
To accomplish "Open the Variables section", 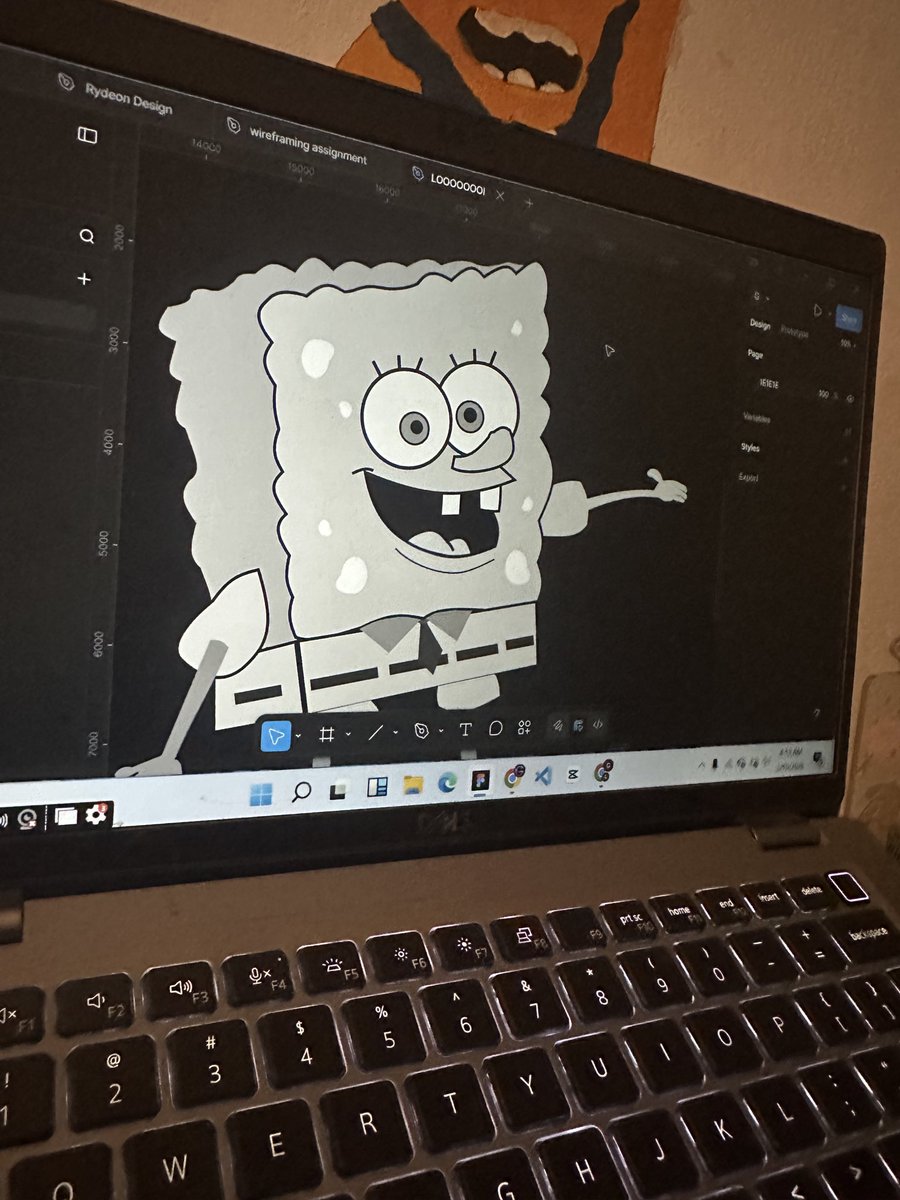I will coord(756,418).
